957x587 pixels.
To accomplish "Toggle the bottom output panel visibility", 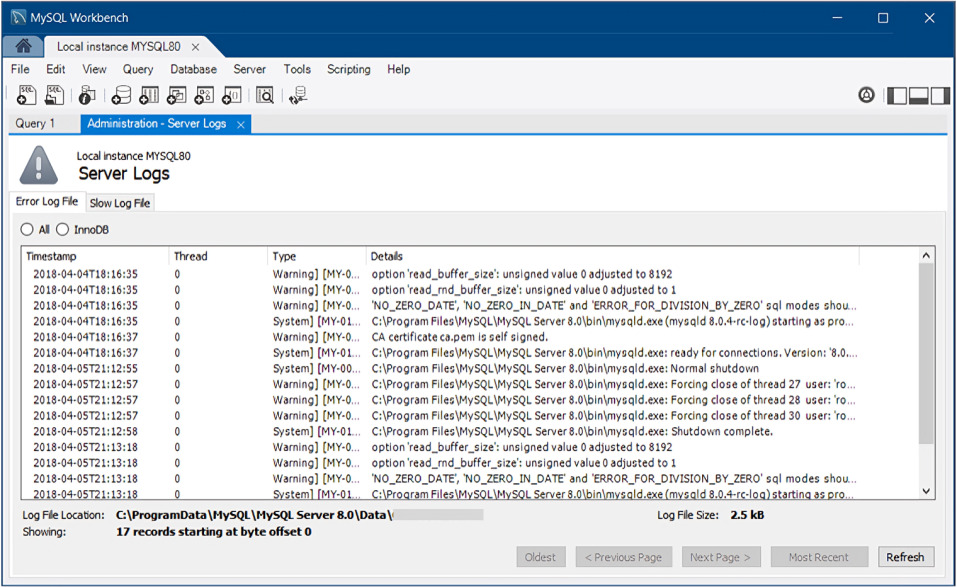I will click(917, 95).
